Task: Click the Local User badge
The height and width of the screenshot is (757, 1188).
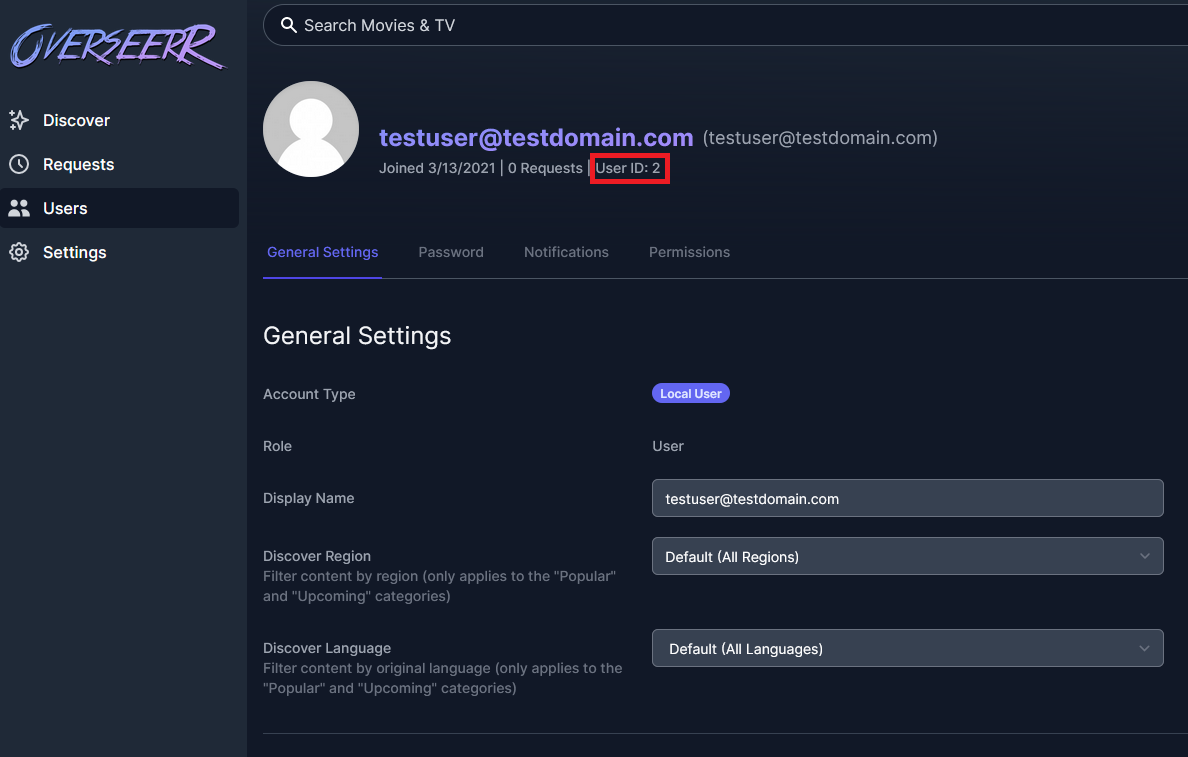Action: (690, 393)
